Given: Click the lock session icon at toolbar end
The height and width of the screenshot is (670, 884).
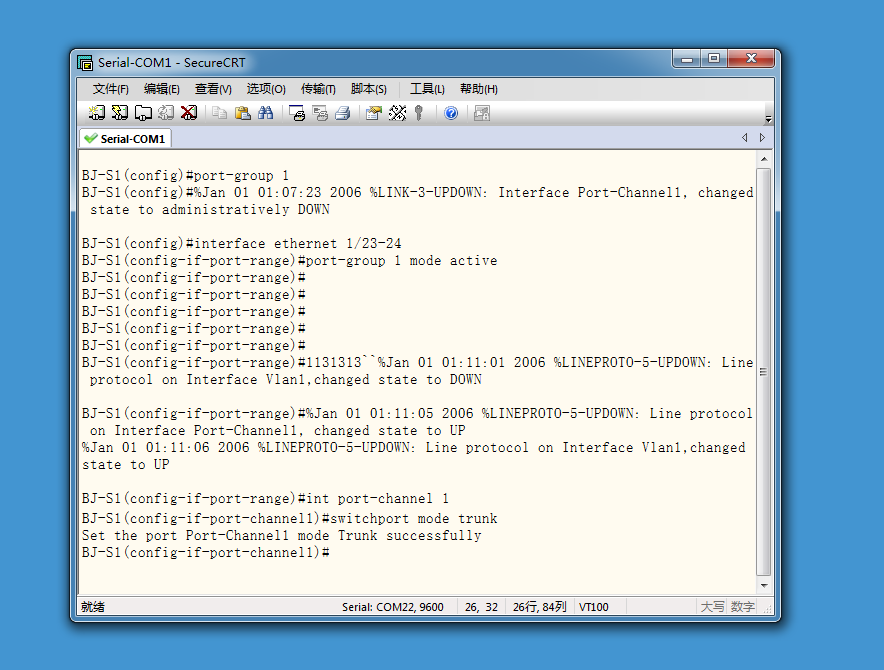Looking at the screenshot, I should [x=481, y=113].
